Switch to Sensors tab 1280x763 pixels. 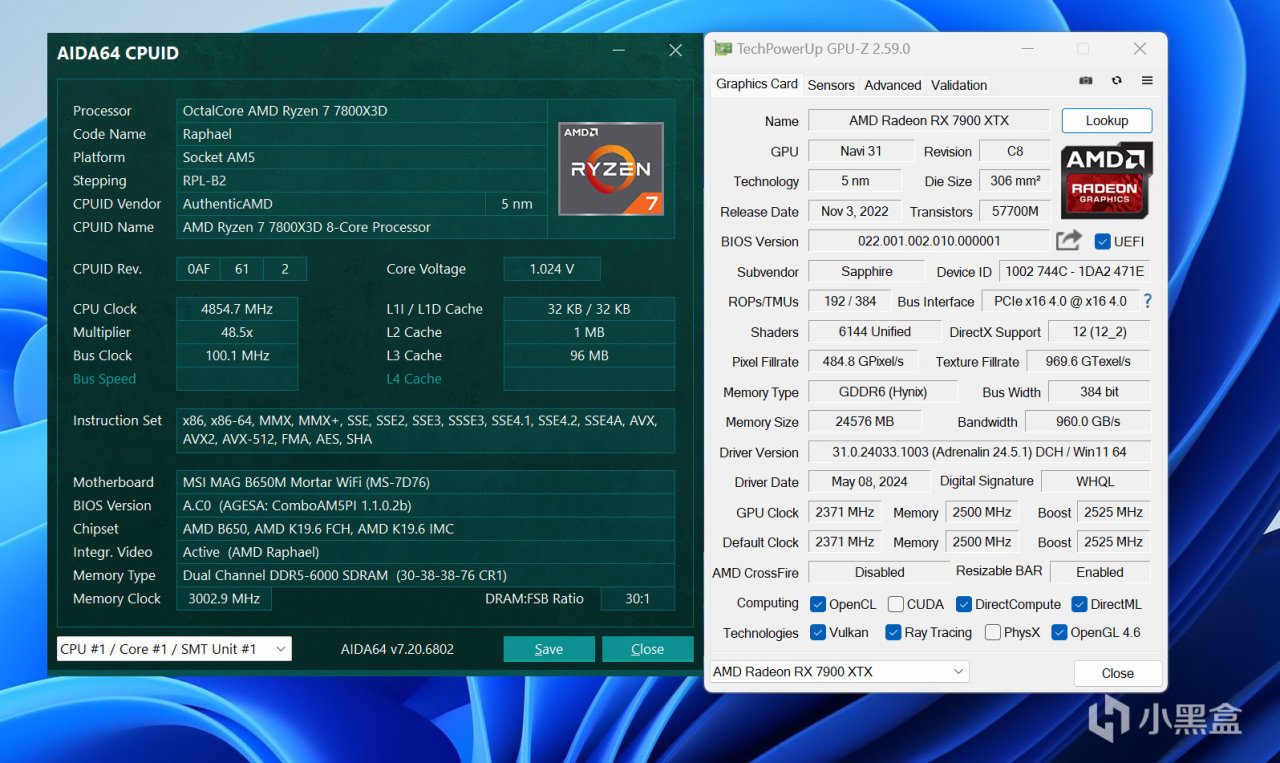click(x=831, y=85)
